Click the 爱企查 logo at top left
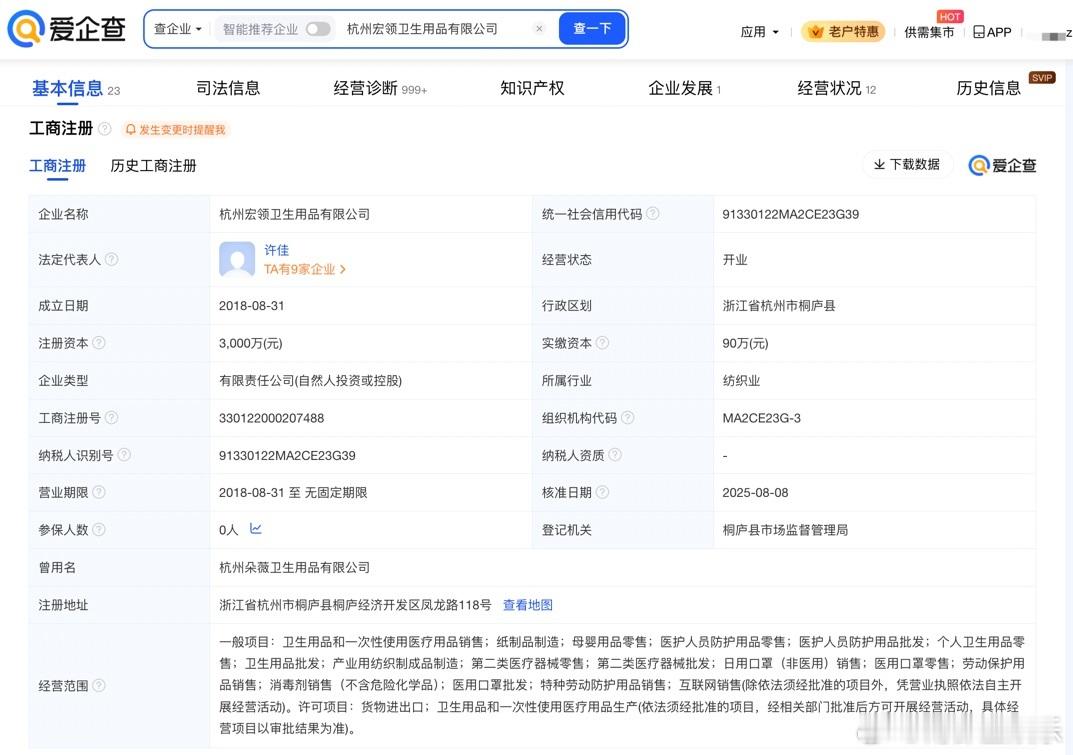This screenshot has height=755, width=1073. (66, 29)
